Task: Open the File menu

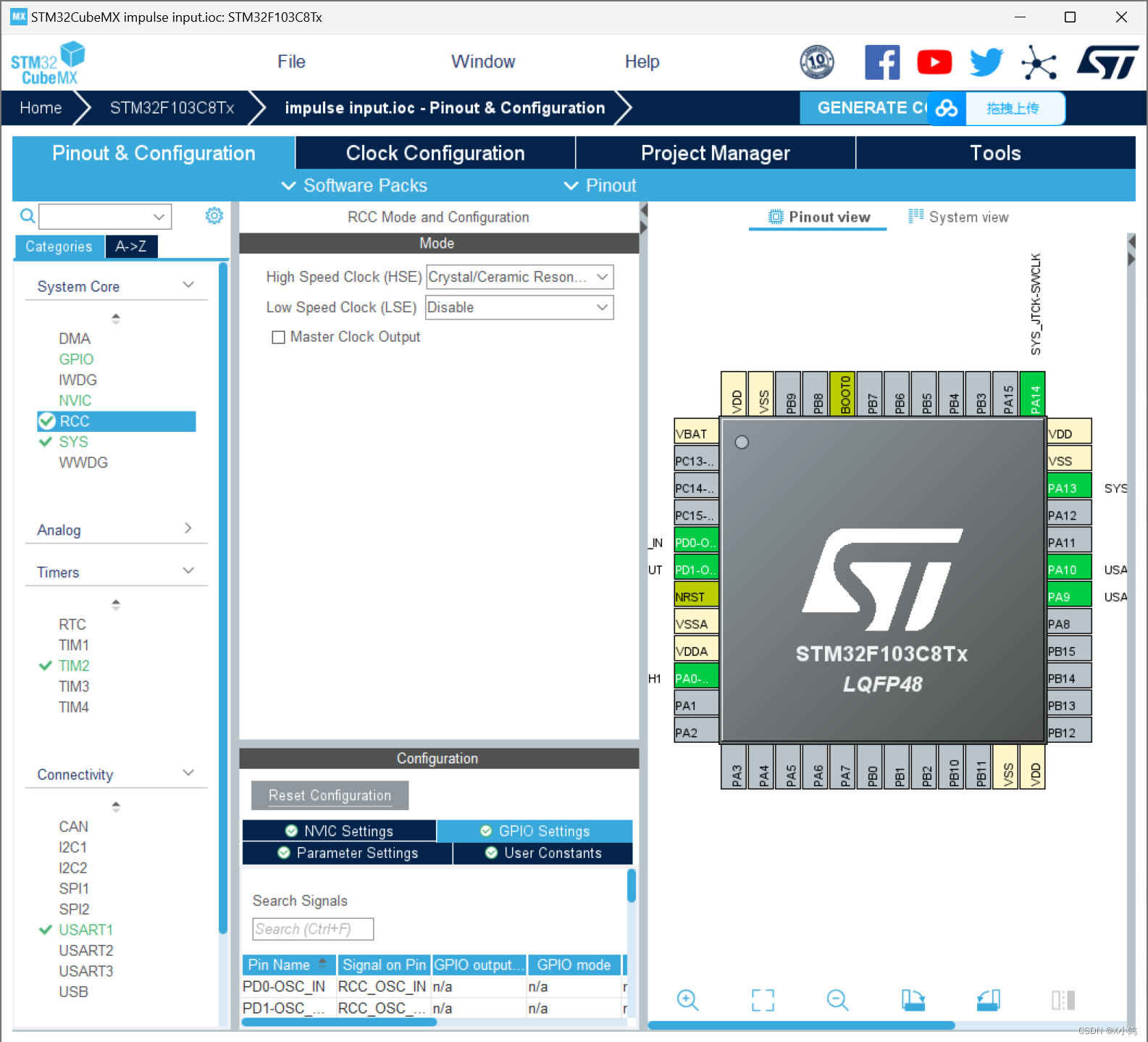Action: 291,62
